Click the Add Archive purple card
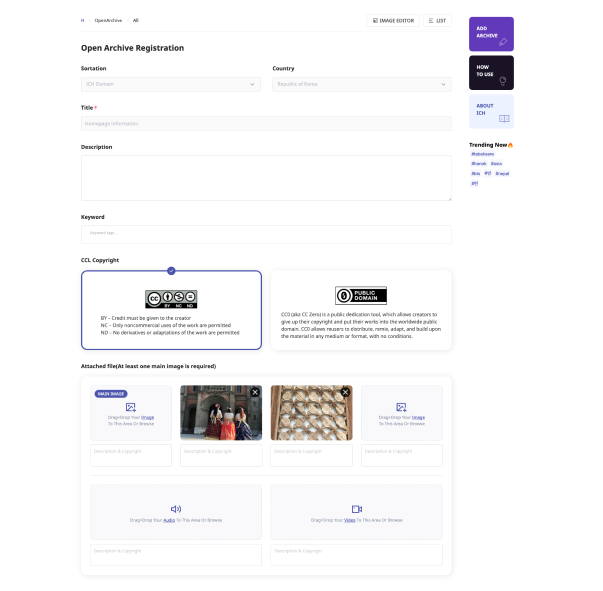This screenshot has width=603, height=591. click(491, 34)
